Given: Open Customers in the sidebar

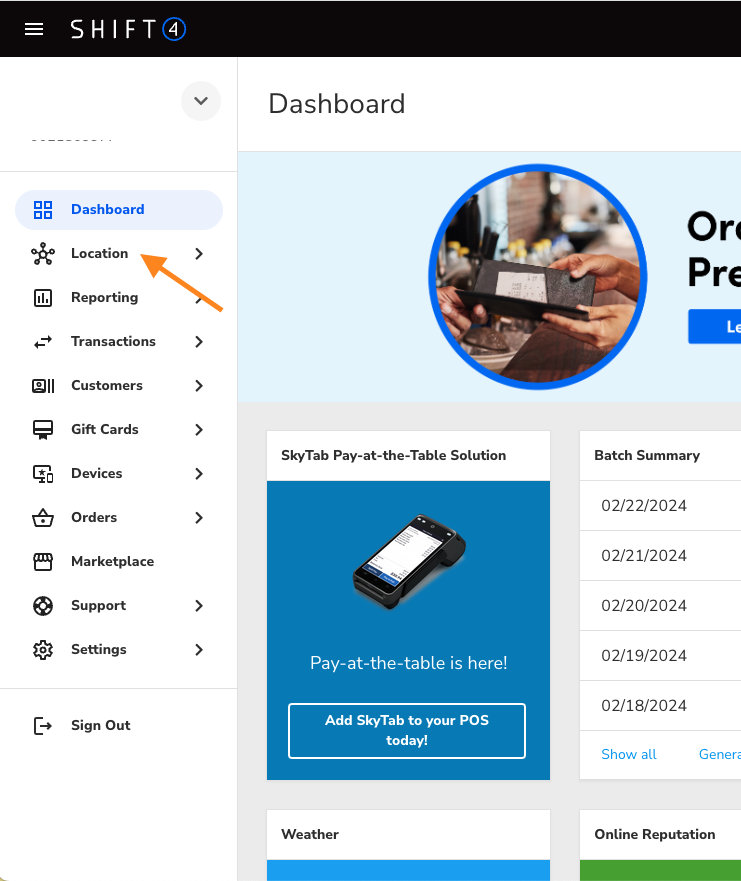Looking at the screenshot, I should click(x=107, y=385).
